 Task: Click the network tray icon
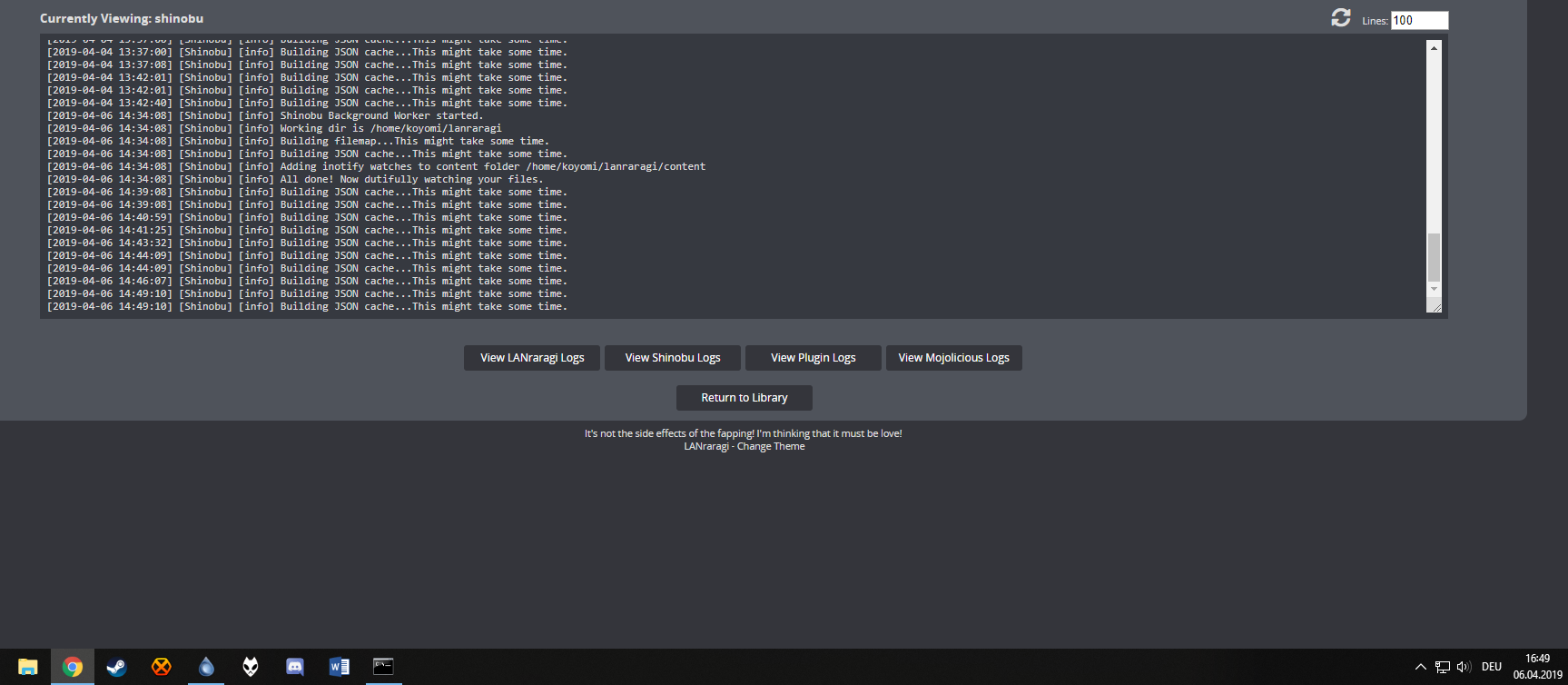pos(1443,667)
